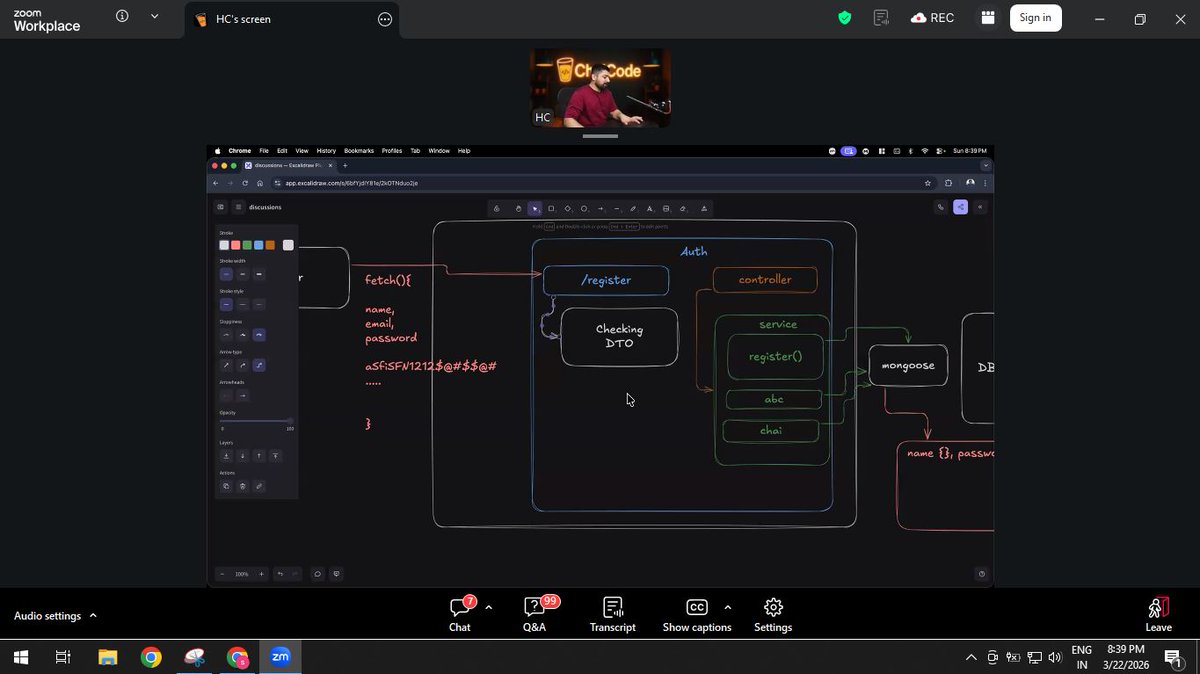
Task: Send selection backward one layer
Action: coord(243,456)
